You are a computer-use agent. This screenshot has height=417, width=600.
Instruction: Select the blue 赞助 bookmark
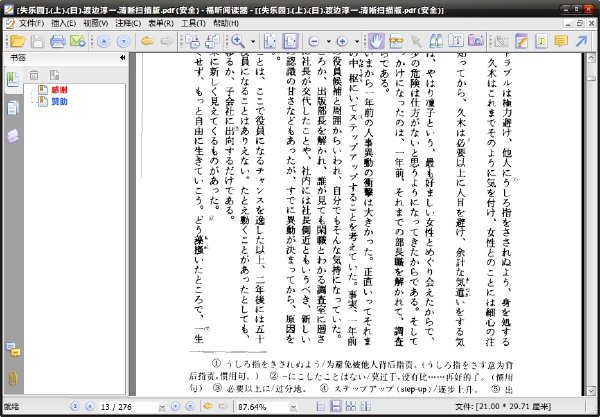tap(59, 101)
